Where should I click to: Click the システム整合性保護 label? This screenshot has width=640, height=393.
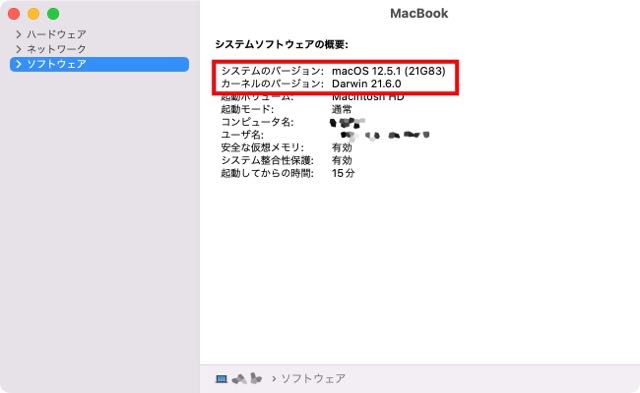[x=267, y=160]
